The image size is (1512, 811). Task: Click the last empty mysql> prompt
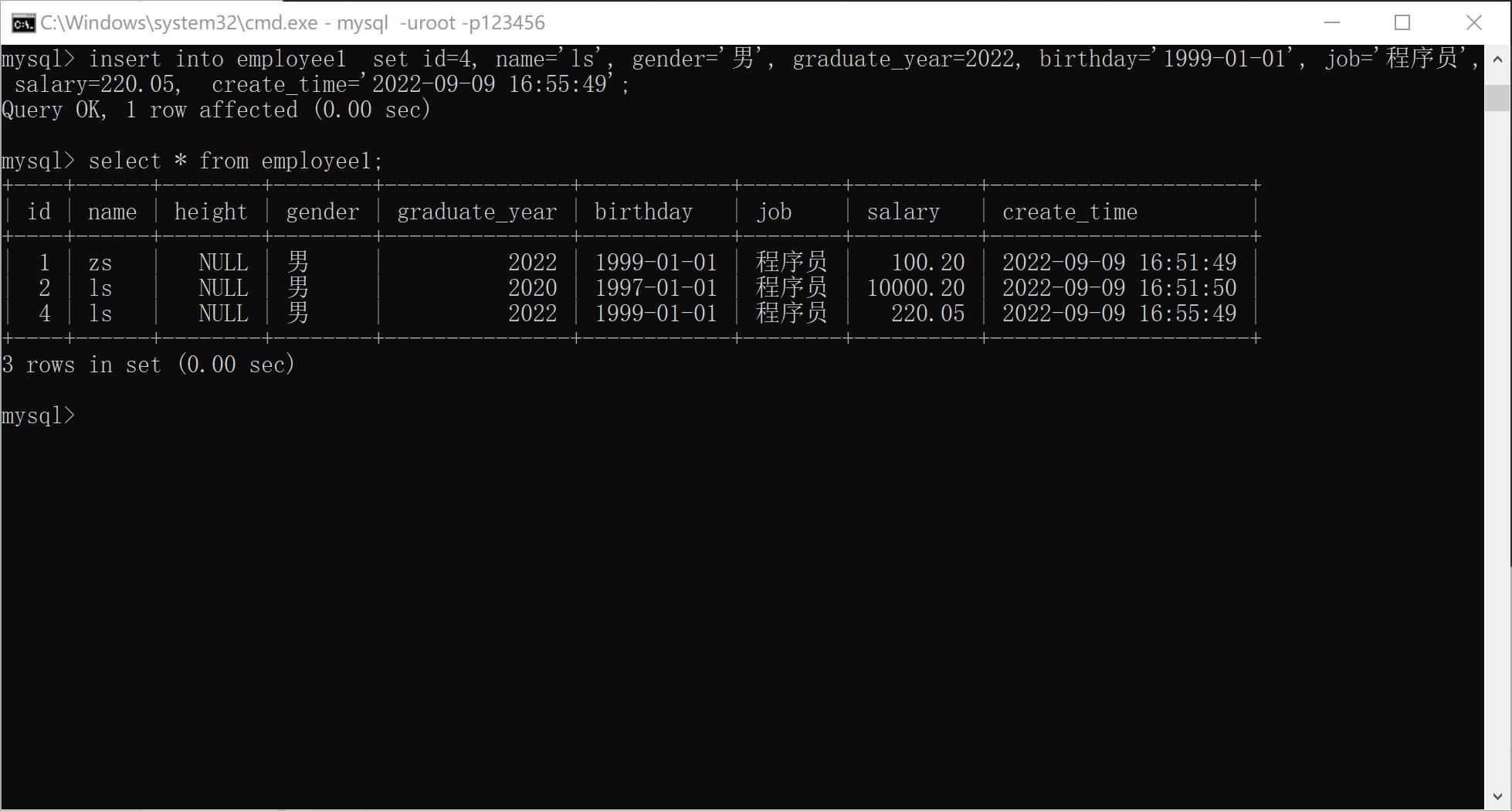39,416
